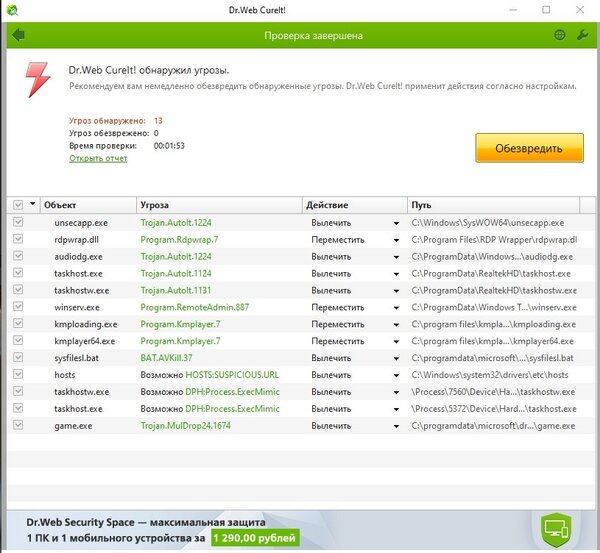The width and height of the screenshot is (600, 553).
Task: Toggle checkbox for taskhost.exe DPH:Process.ExecMimic row
Action: click(x=18, y=408)
